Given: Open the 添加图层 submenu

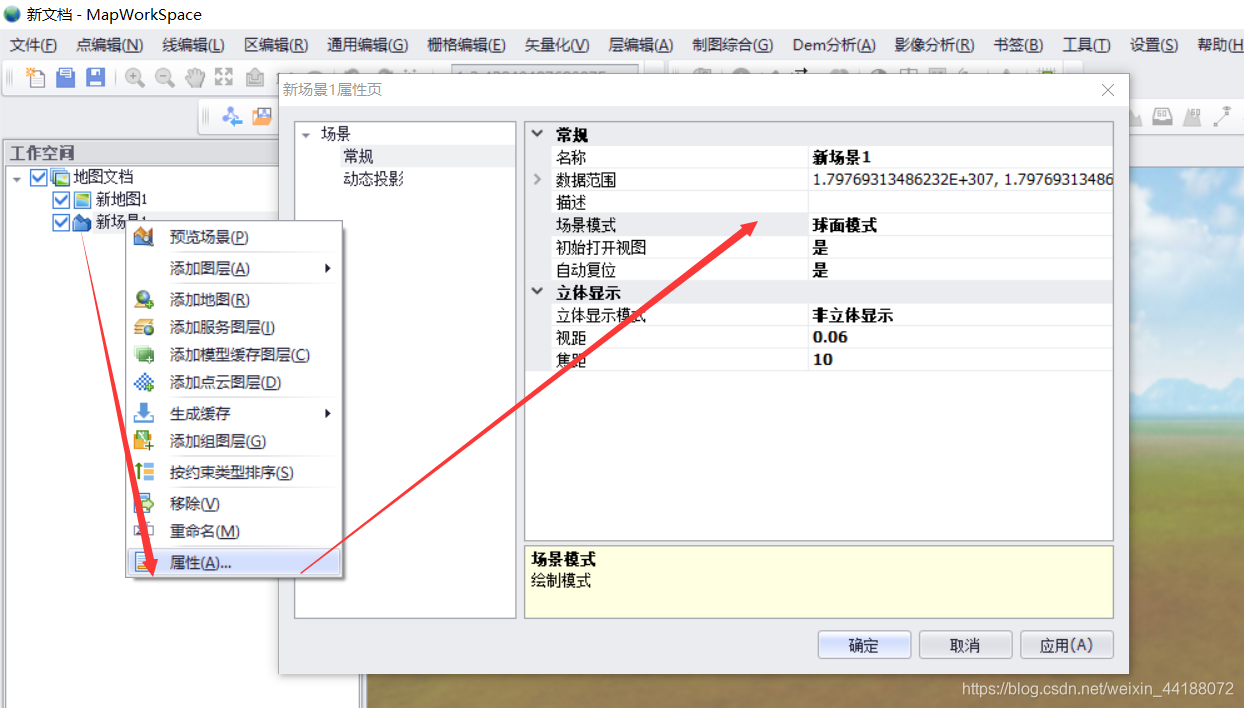Looking at the screenshot, I should click(234, 268).
